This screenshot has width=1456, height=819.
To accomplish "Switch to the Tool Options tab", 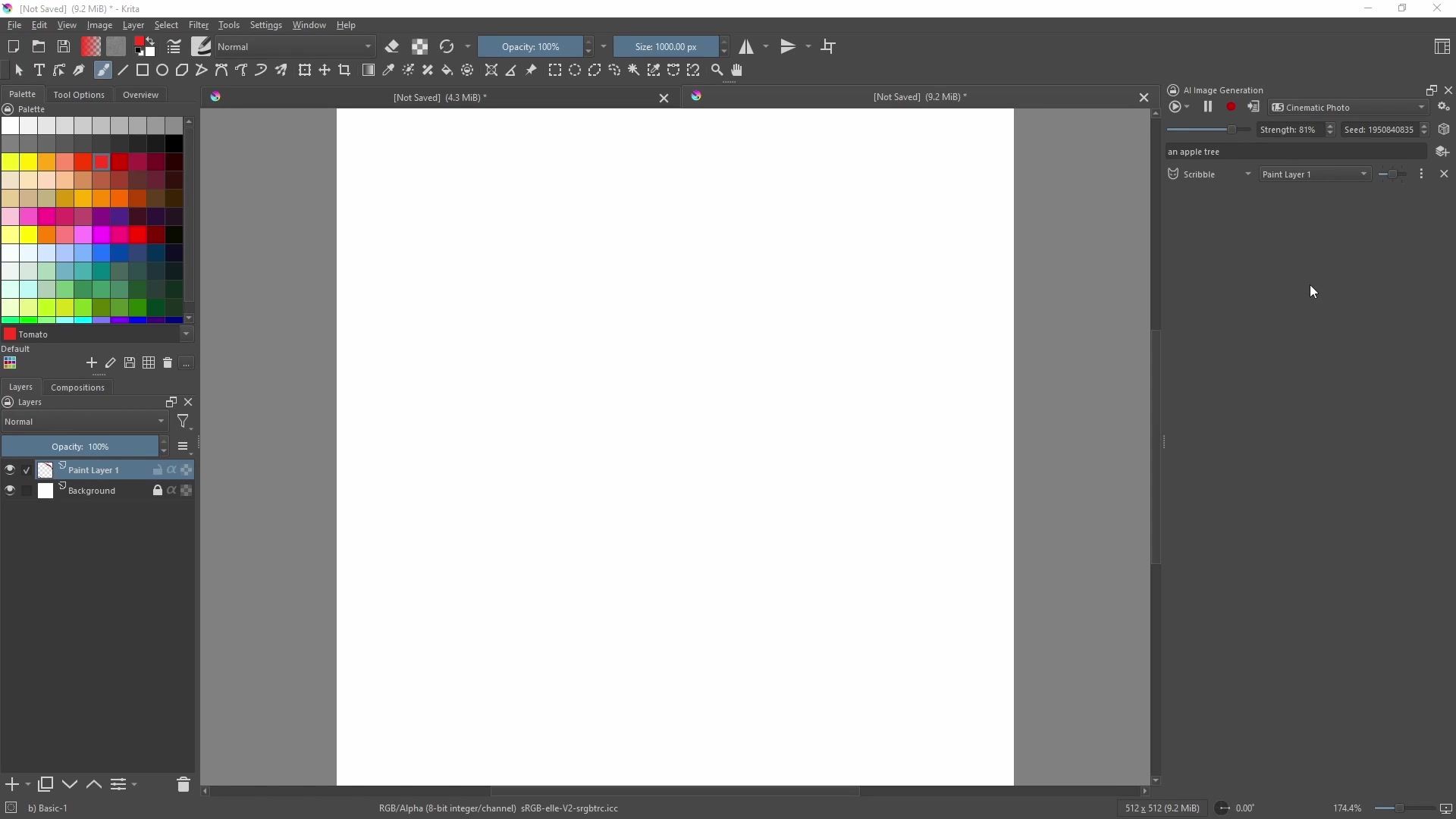I will 78,94.
